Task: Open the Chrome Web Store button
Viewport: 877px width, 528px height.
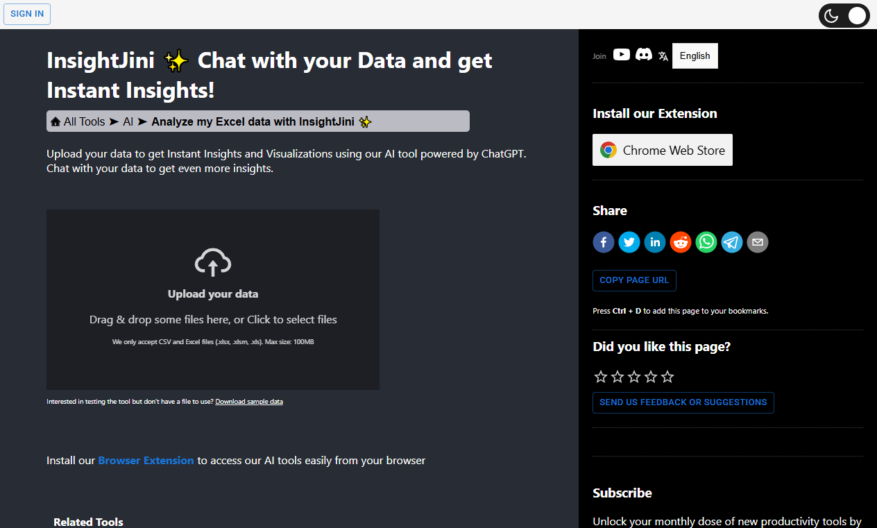Action: (x=662, y=150)
